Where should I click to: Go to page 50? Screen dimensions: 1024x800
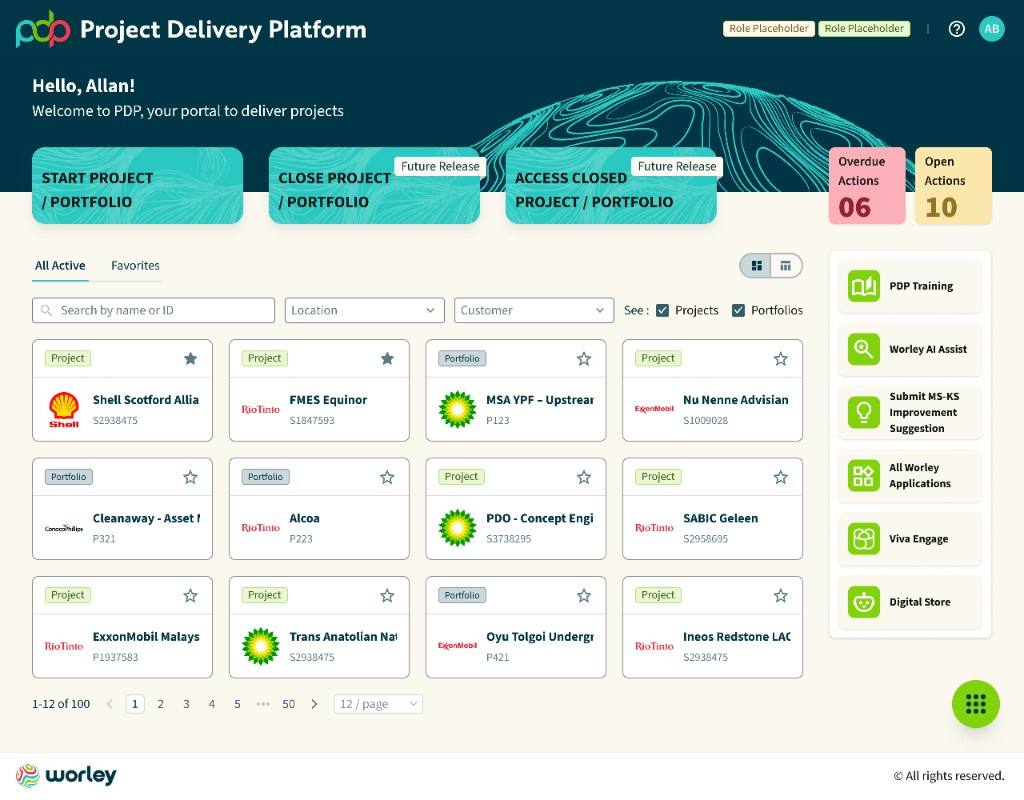(x=289, y=704)
